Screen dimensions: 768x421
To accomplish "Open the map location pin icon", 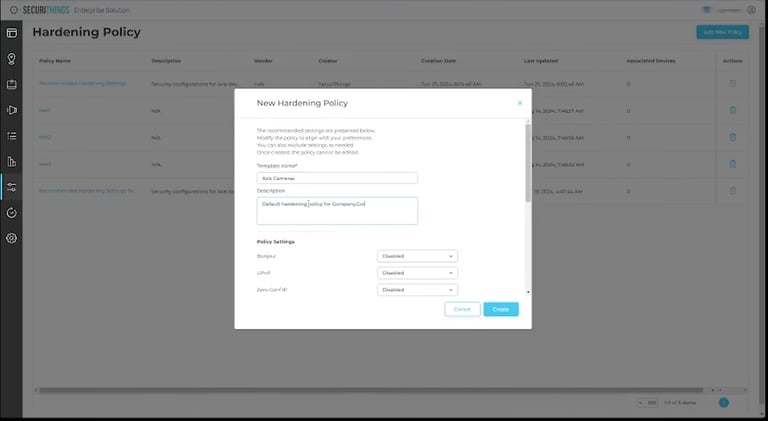I will 11,59.
